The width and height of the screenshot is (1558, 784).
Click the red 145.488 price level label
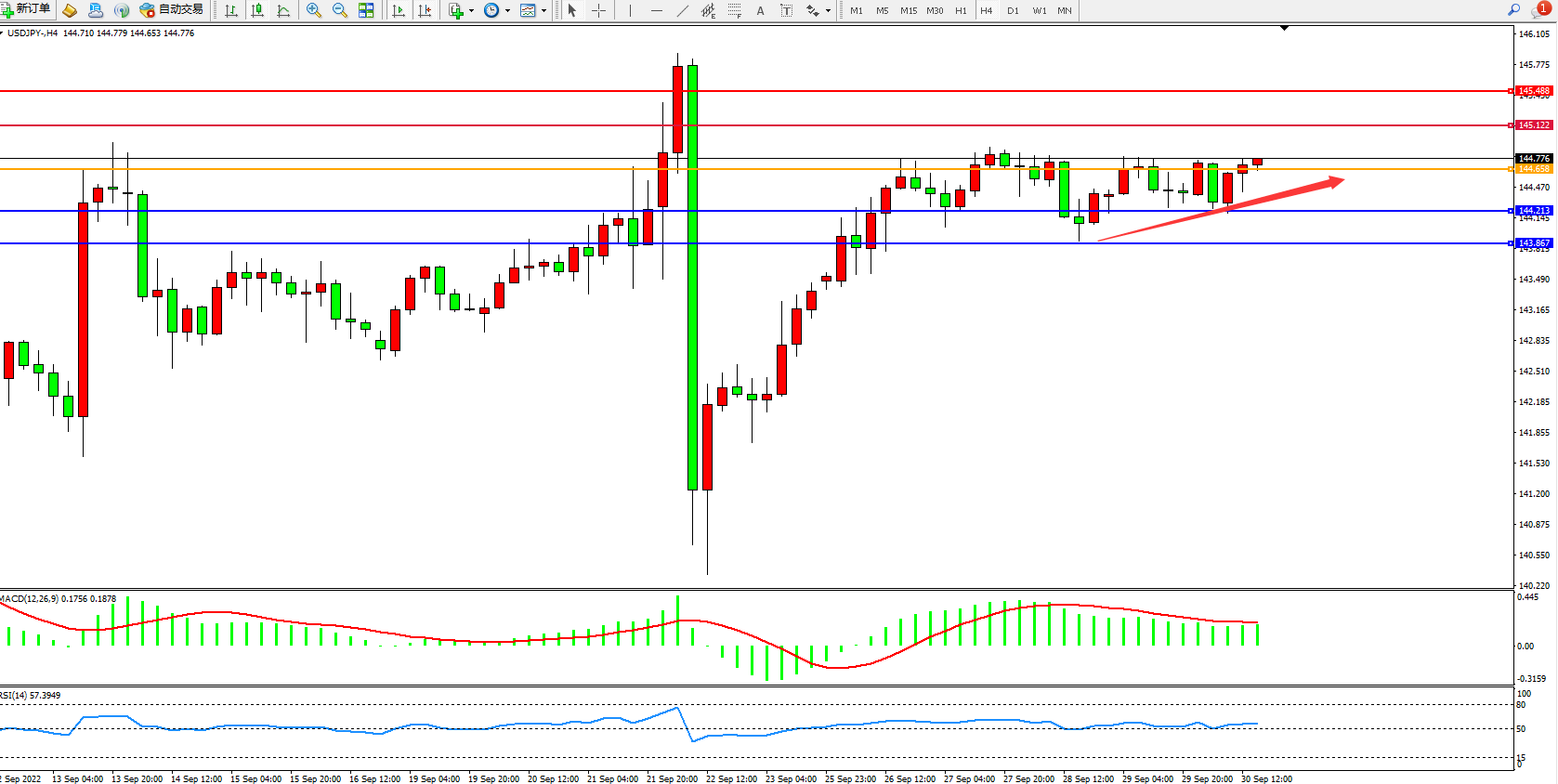pyautogui.click(x=1533, y=91)
